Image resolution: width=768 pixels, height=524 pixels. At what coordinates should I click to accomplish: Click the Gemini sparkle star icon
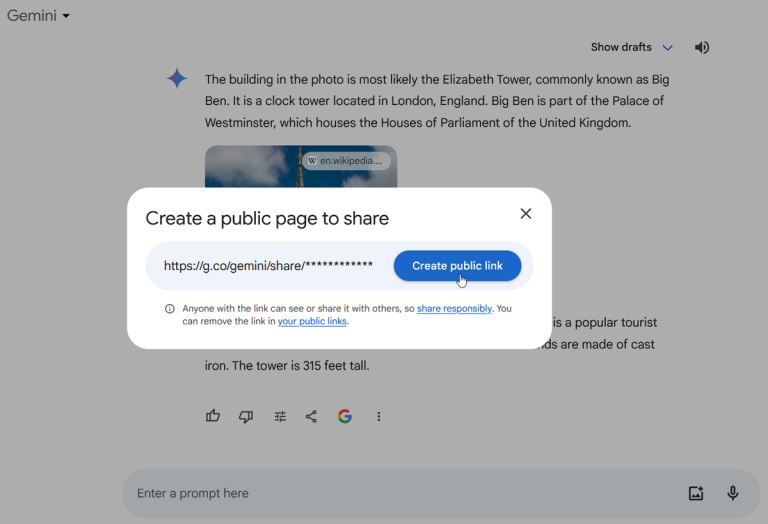[177, 78]
